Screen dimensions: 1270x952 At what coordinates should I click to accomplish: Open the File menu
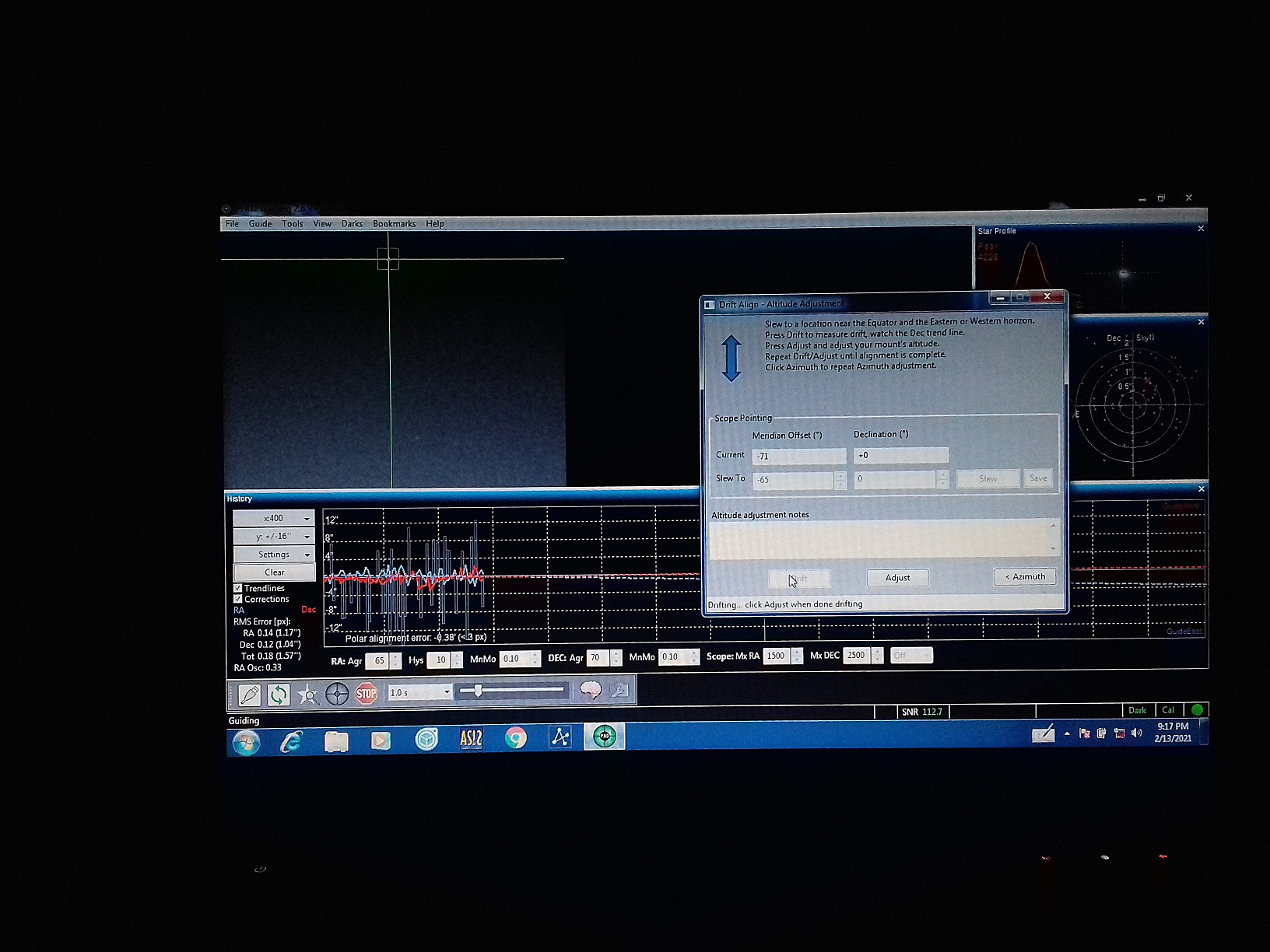click(232, 224)
